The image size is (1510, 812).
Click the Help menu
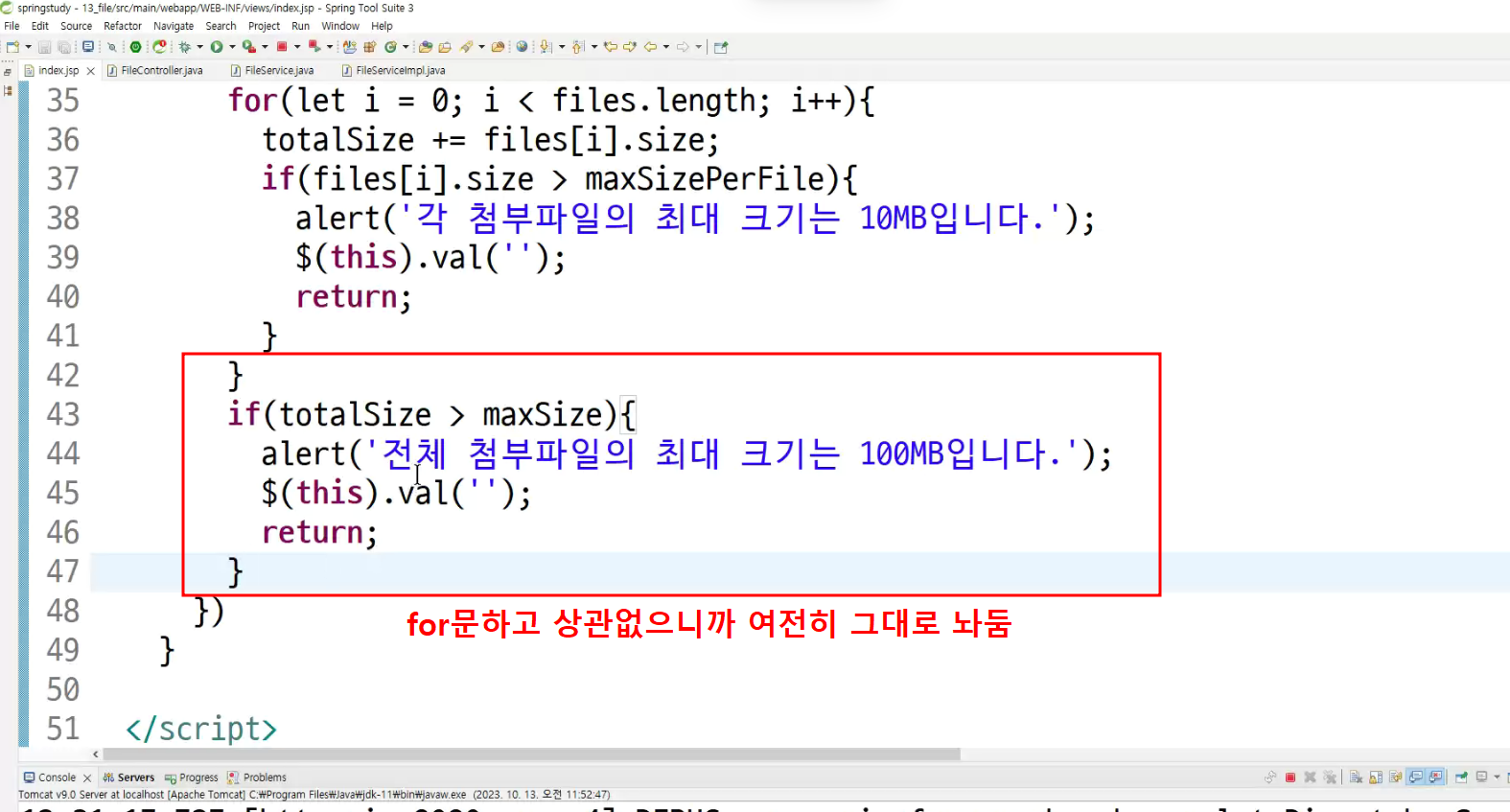click(x=382, y=26)
